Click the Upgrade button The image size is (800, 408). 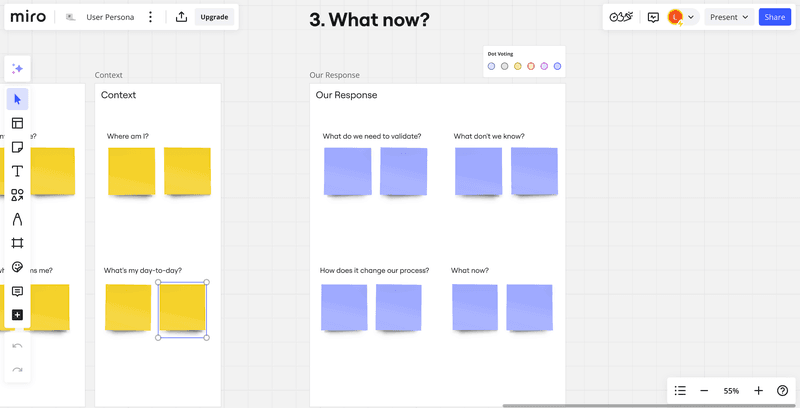tap(213, 17)
